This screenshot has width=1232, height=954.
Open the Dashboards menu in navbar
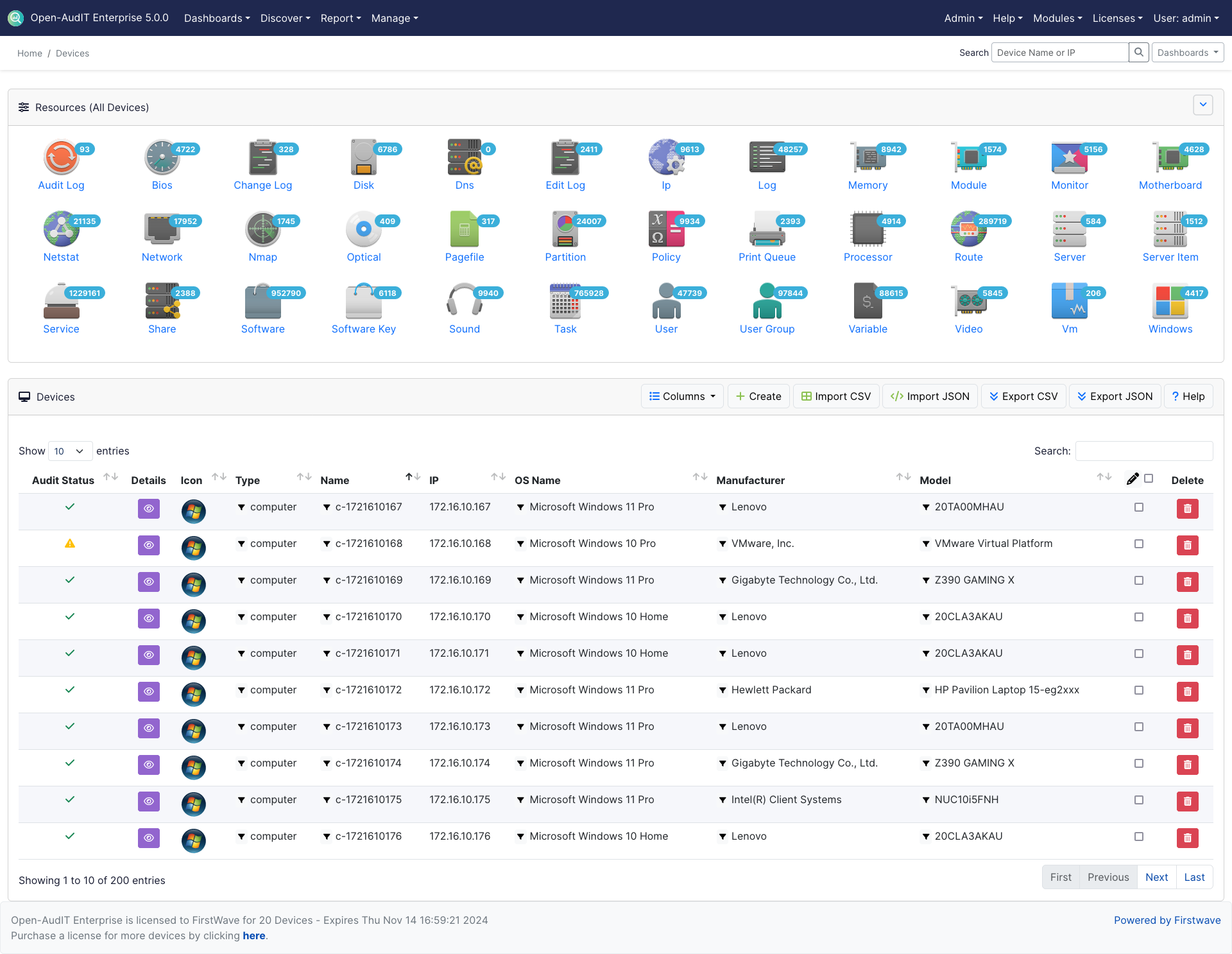click(217, 18)
